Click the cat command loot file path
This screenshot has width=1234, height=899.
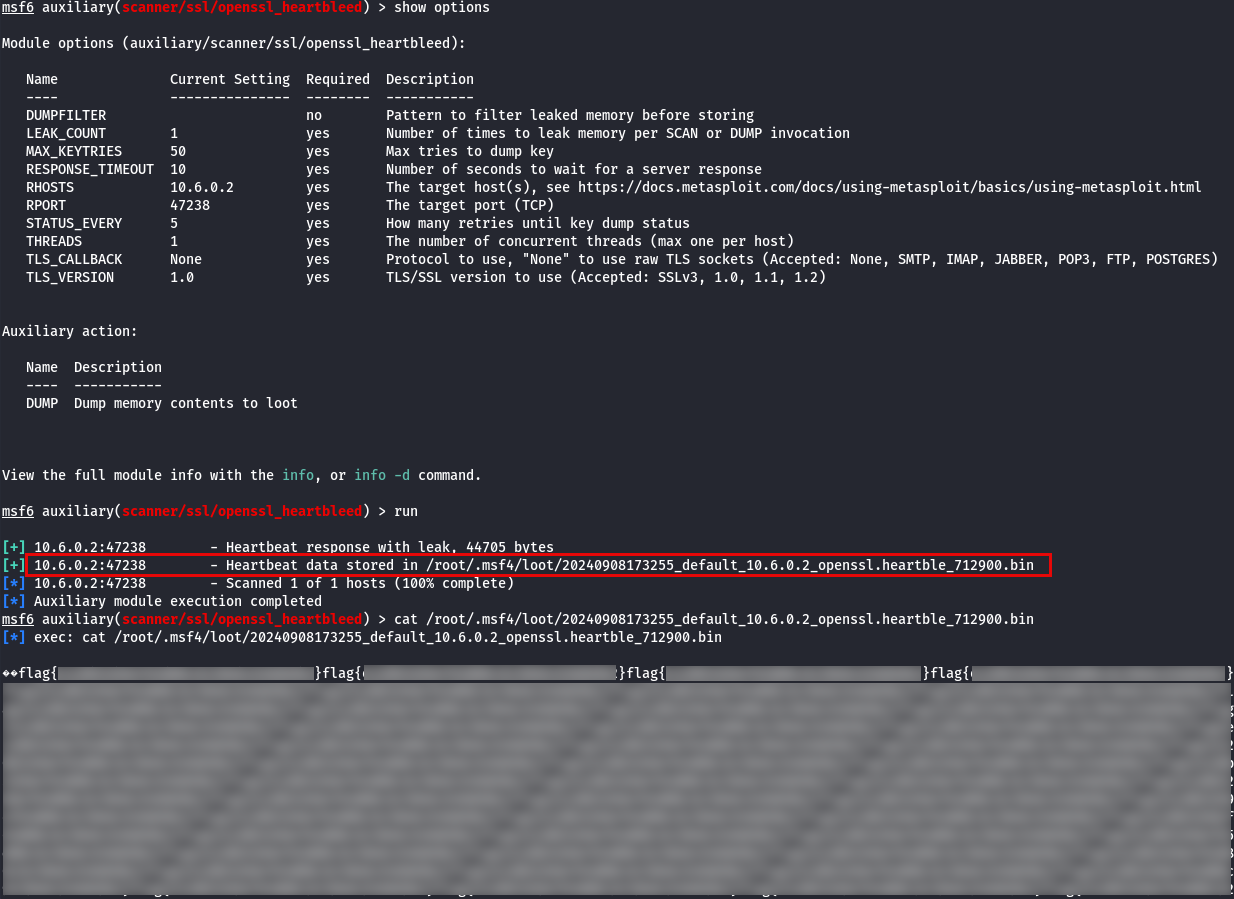(730, 619)
